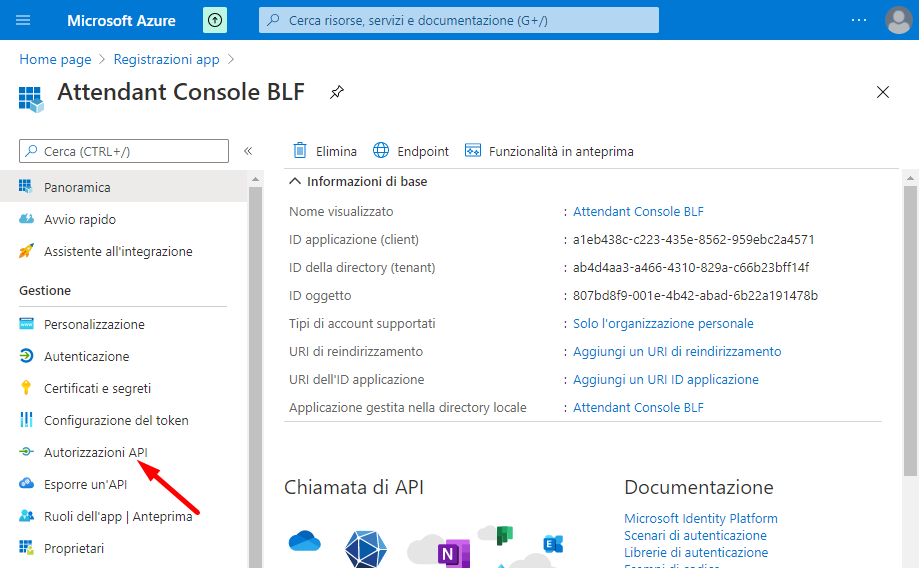The image size is (919, 568).
Task: Open the user account avatar
Action: coord(898,21)
